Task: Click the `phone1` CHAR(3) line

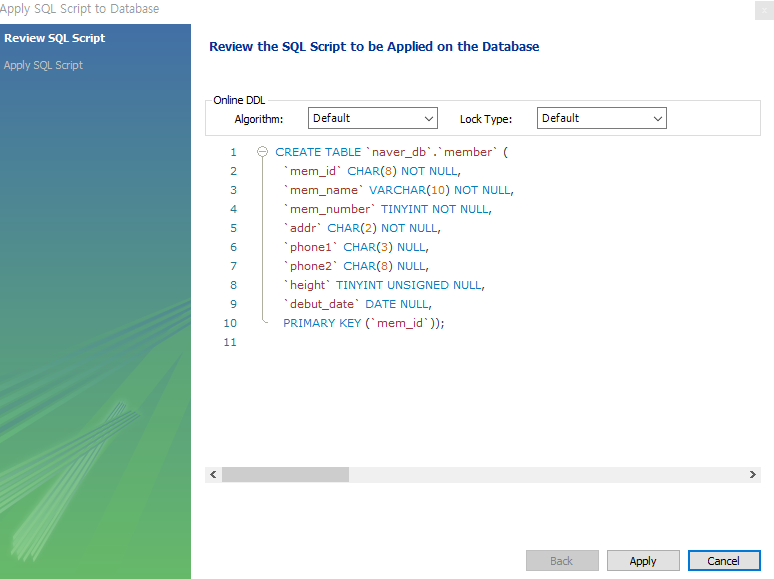Action: (356, 247)
